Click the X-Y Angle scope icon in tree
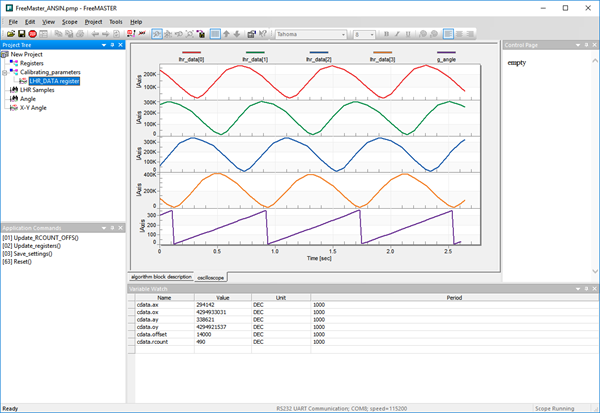 tap(14, 108)
